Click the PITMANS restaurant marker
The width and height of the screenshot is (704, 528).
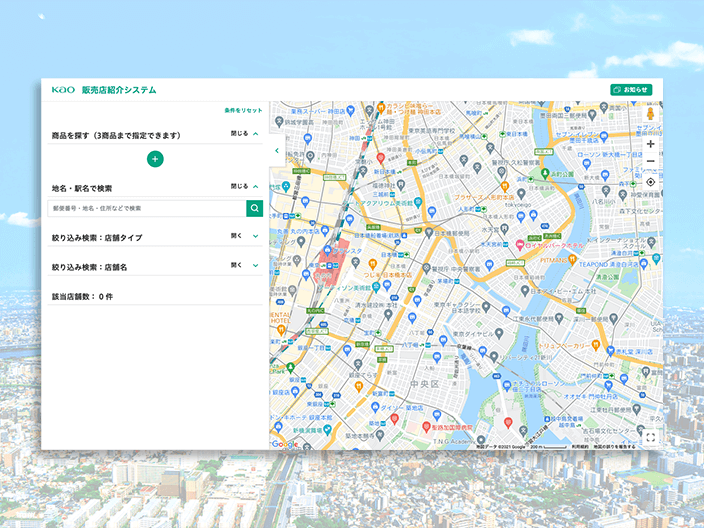coord(572,259)
